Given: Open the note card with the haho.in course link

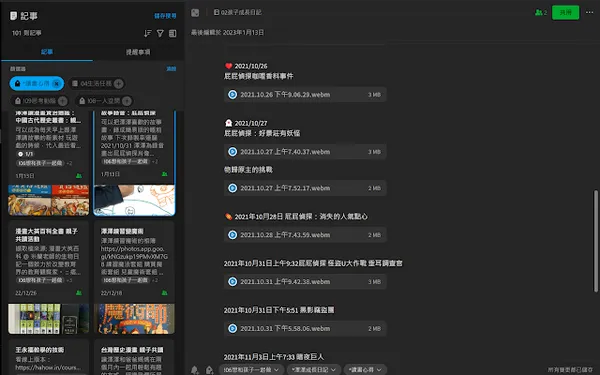Looking at the screenshot, I should click(x=49, y=357).
